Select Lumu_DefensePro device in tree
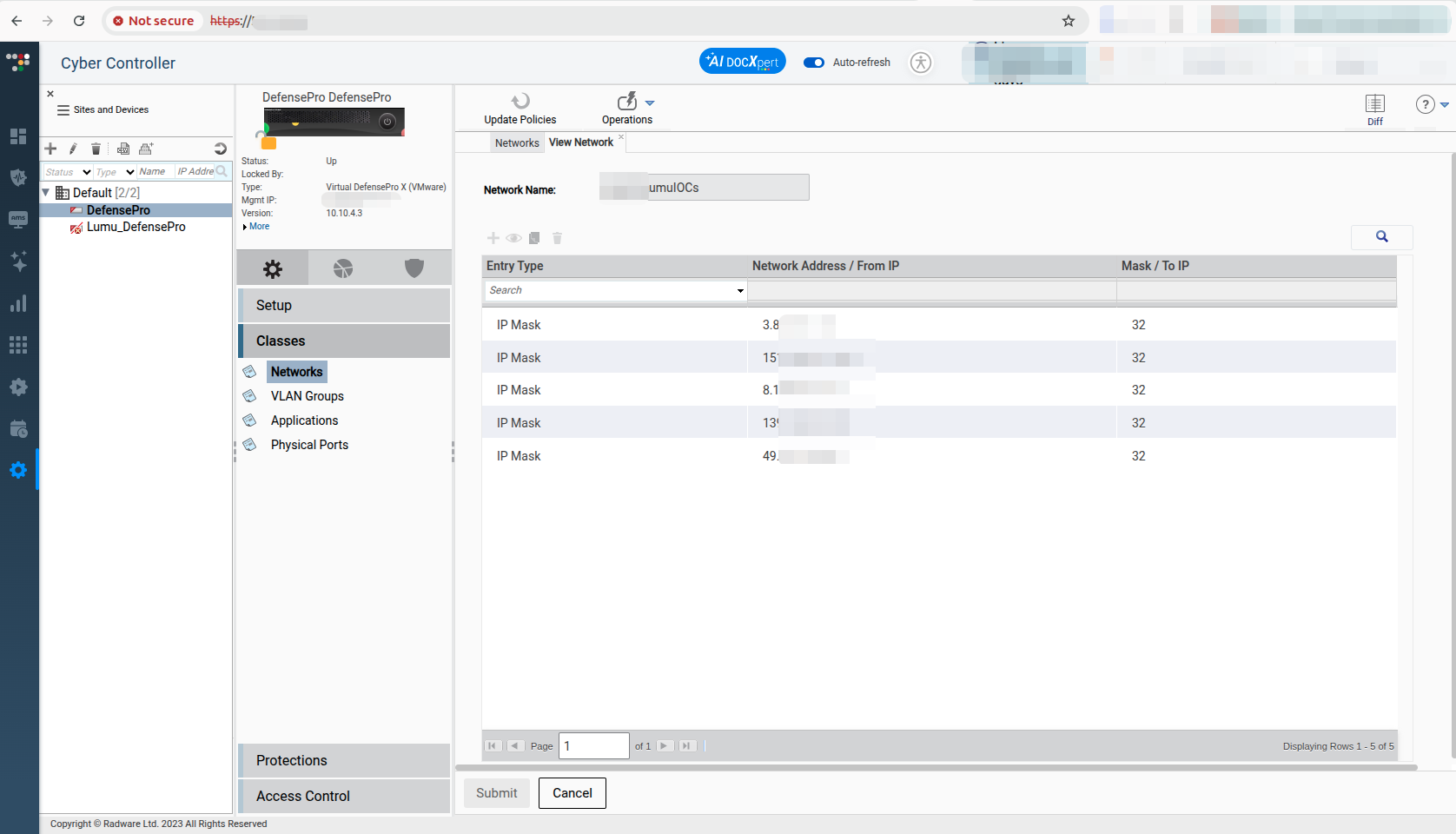 point(136,227)
